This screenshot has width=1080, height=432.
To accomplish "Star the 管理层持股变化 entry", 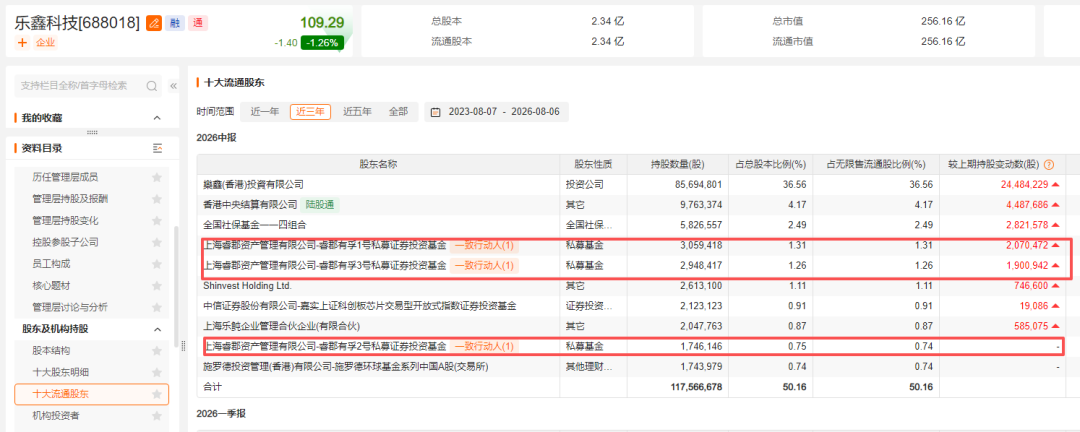I will pyautogui.click(x=157, y=220).
